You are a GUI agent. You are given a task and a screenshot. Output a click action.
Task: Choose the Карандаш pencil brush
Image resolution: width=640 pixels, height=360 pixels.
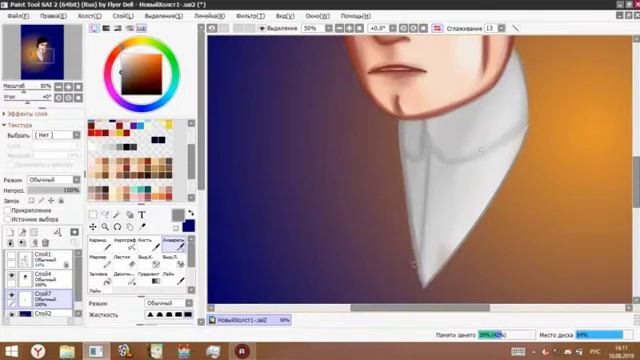100,244
